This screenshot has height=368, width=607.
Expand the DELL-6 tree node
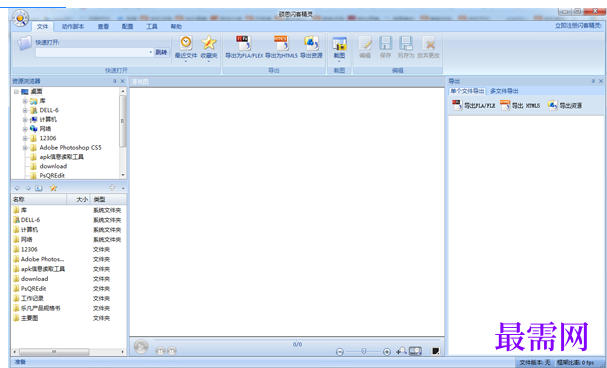(x=25, y=110)
